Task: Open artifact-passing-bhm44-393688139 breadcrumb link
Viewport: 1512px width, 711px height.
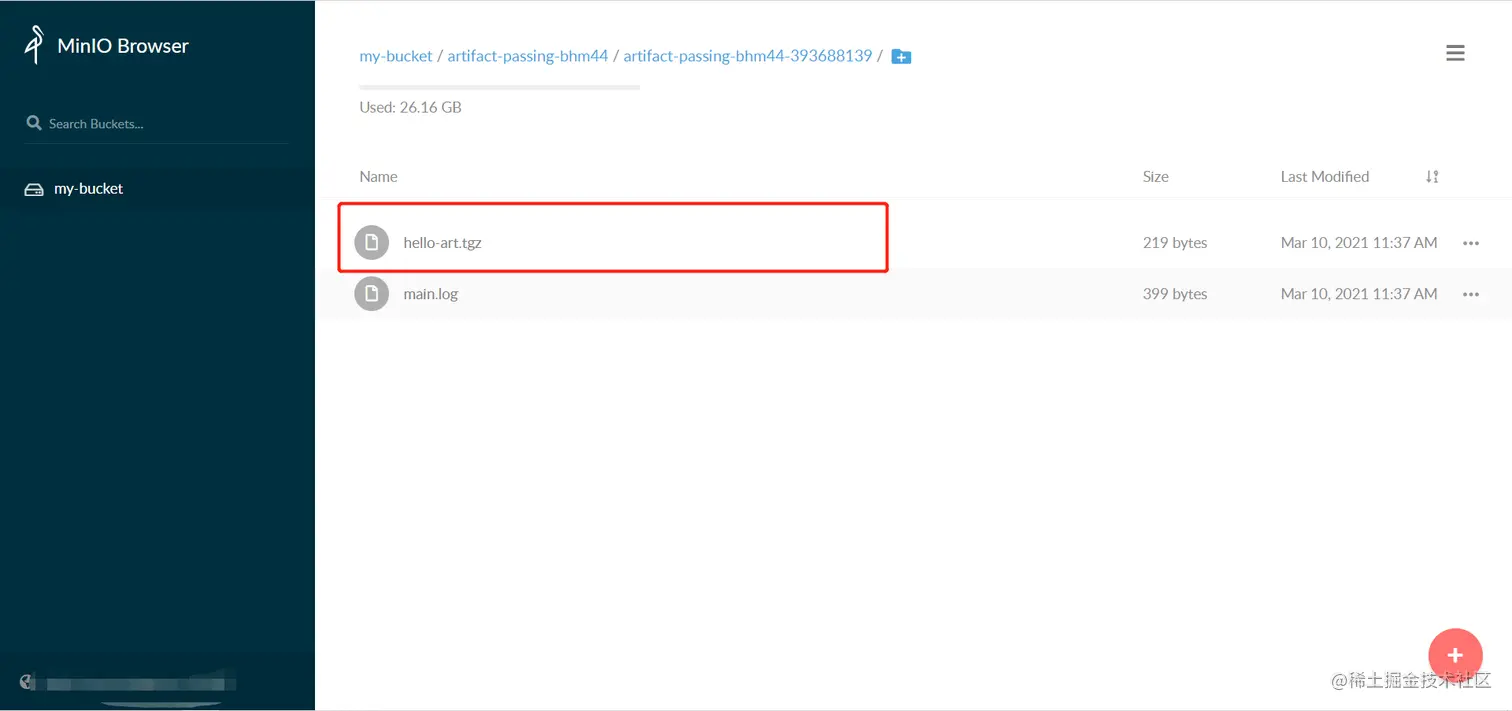Action: tap(748, 56)
